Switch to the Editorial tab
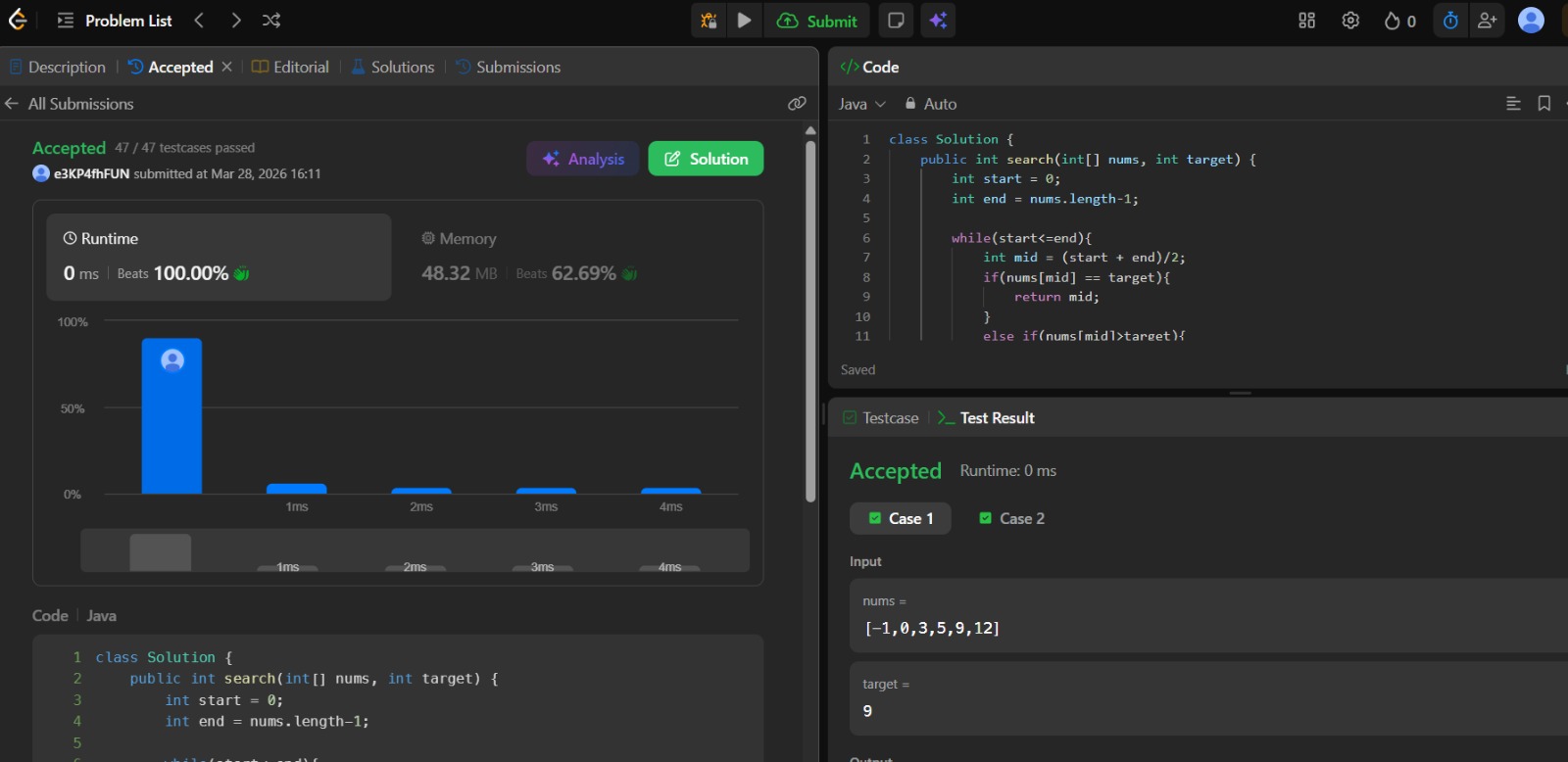The width and height of the screenshot is (1568, 762). pyautogui.click(x=290, y=67)
